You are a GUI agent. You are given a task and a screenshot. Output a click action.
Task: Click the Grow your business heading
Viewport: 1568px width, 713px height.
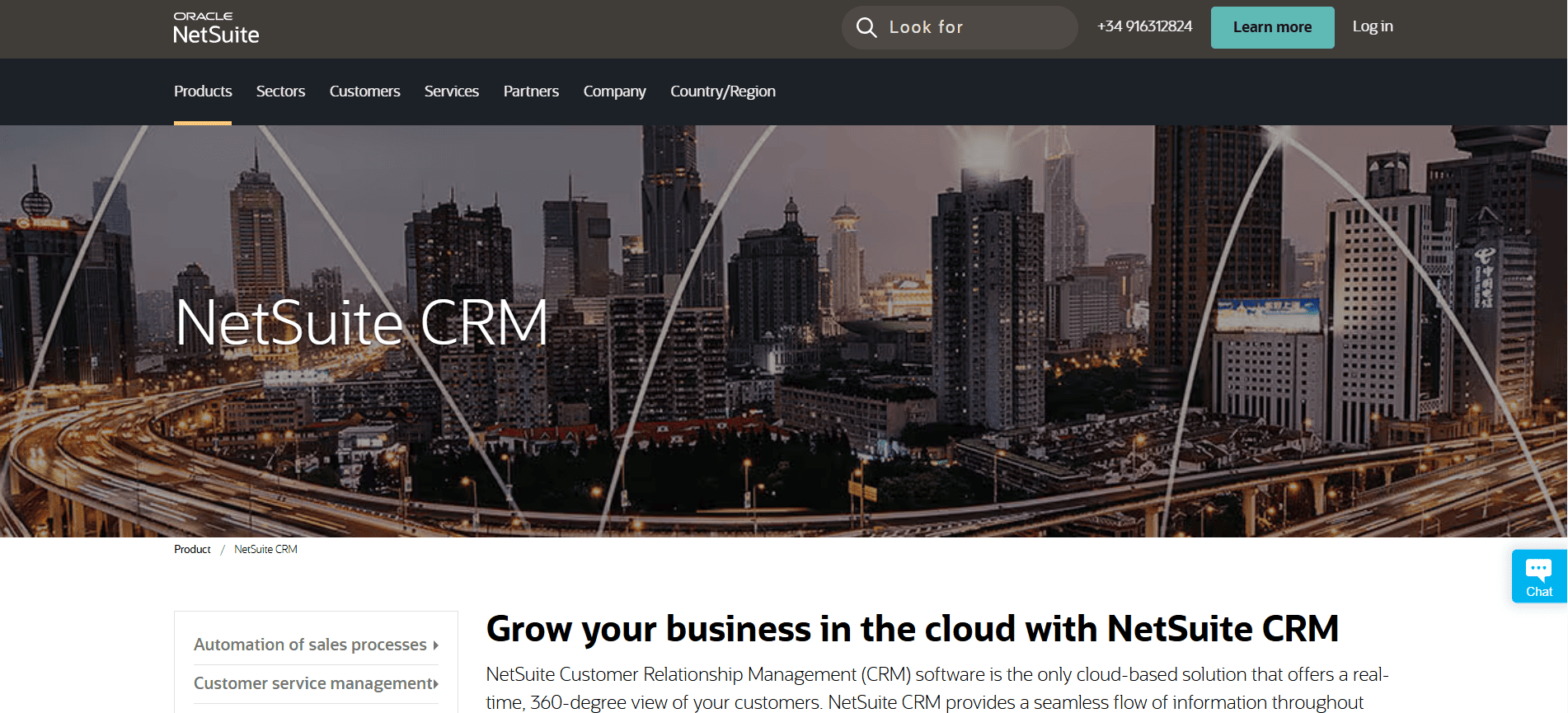click(913, 629)
